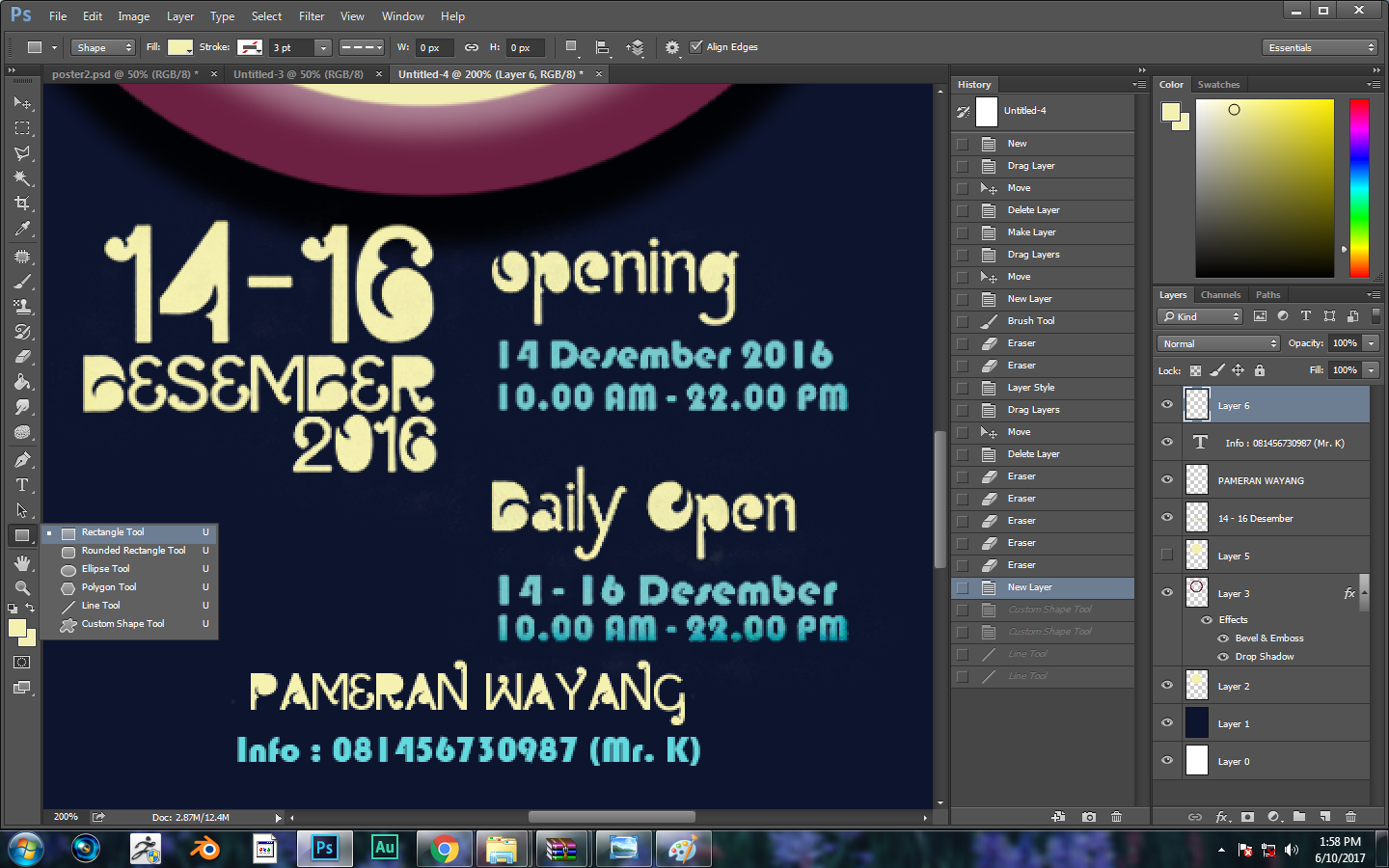The image size is (1389, 868).
Task: Choose the Custom Shape Tool
Action: pos(123,623)
